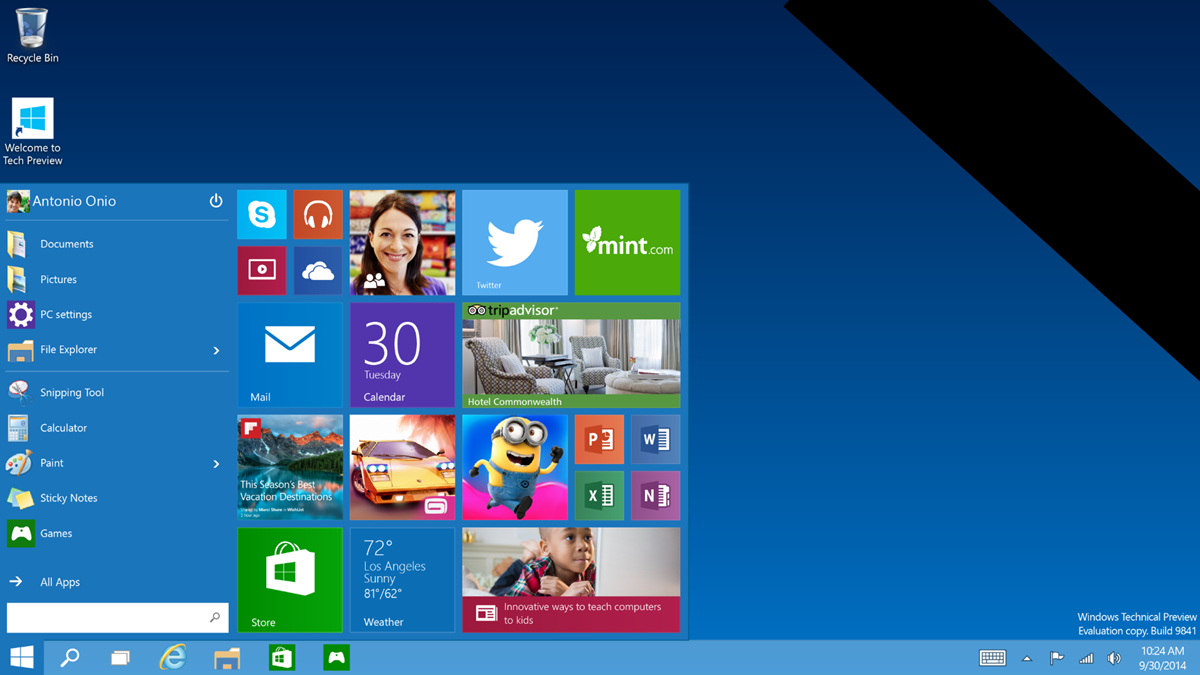The height and width of the screenshot is (675, 1200).
Task: Click the network signal tray icon
Action: (1086, 658)
